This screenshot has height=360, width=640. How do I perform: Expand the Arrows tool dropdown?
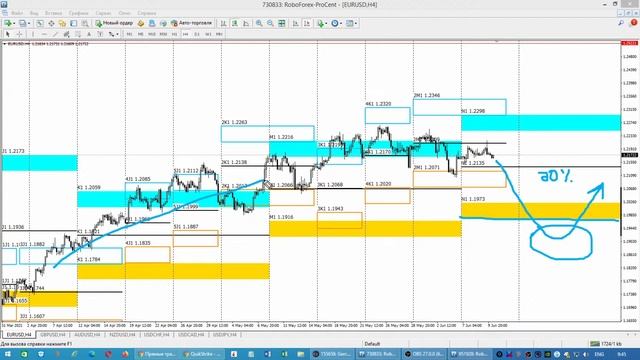click(x=117, y=34)
